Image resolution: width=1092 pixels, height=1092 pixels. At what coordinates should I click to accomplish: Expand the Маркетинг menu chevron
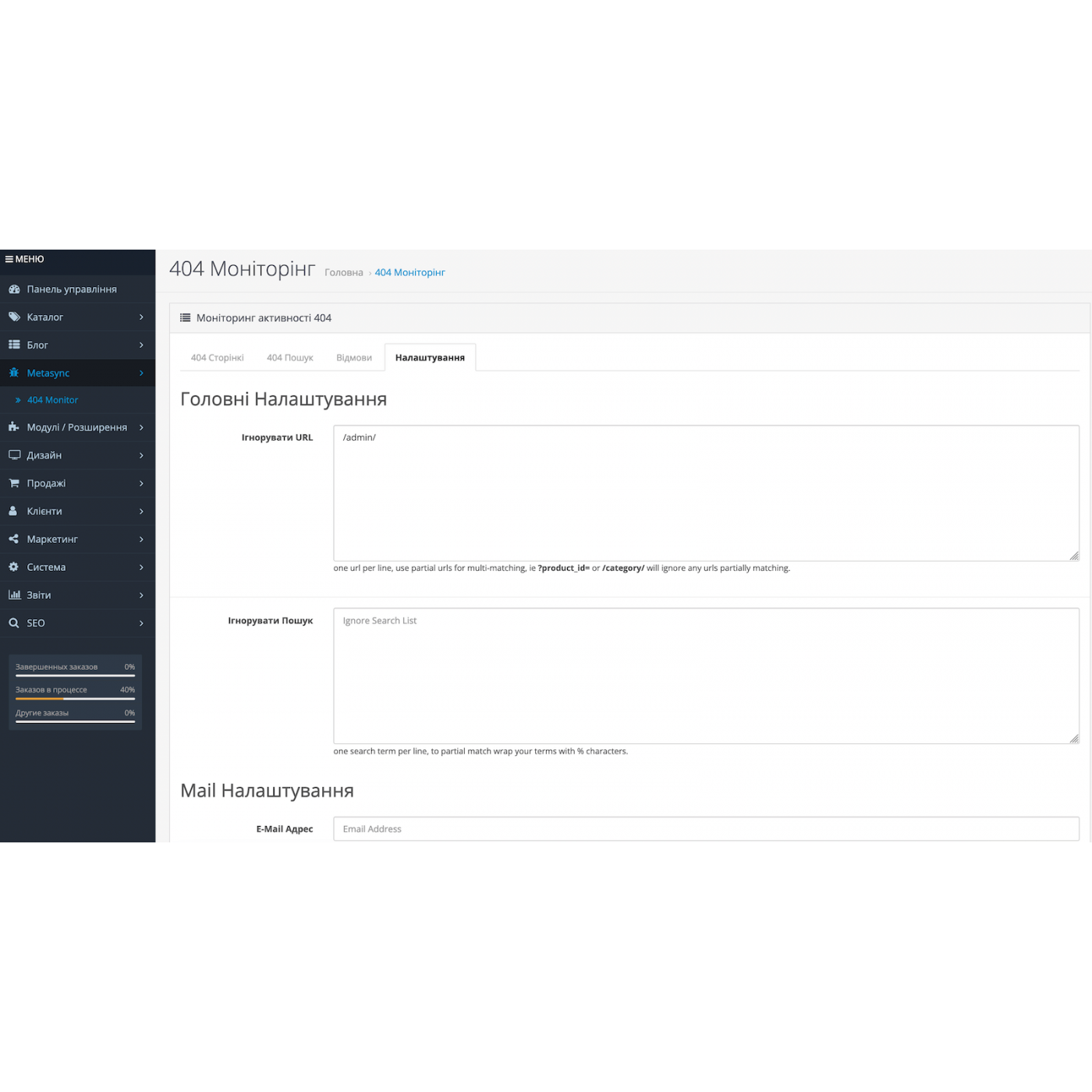coord(141,539)
